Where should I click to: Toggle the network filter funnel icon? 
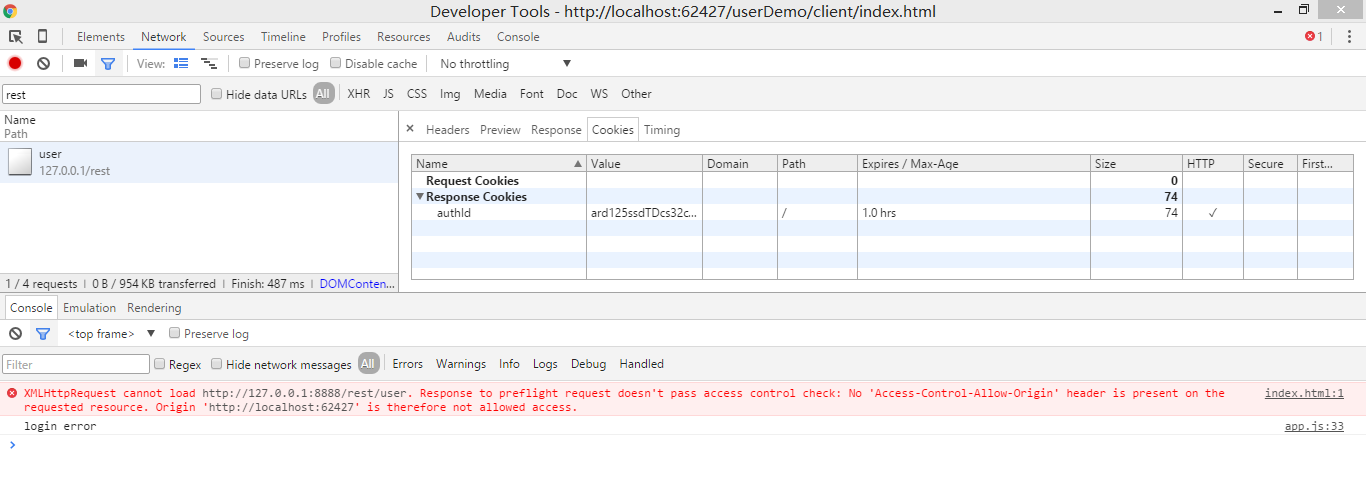[108, 63]
